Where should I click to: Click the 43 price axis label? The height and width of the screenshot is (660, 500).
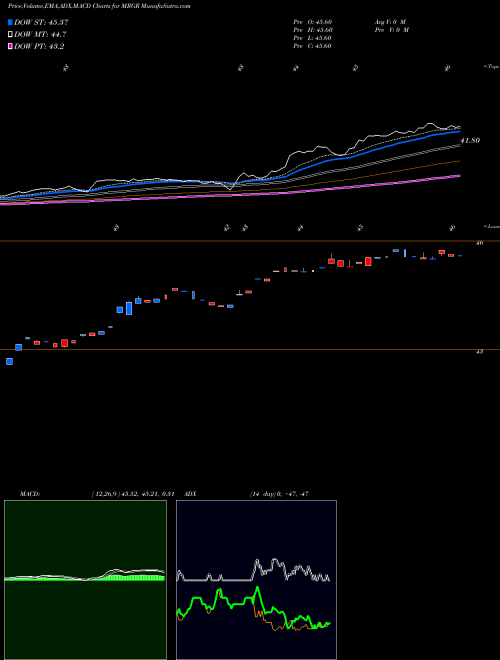click(x=479, y=351)
